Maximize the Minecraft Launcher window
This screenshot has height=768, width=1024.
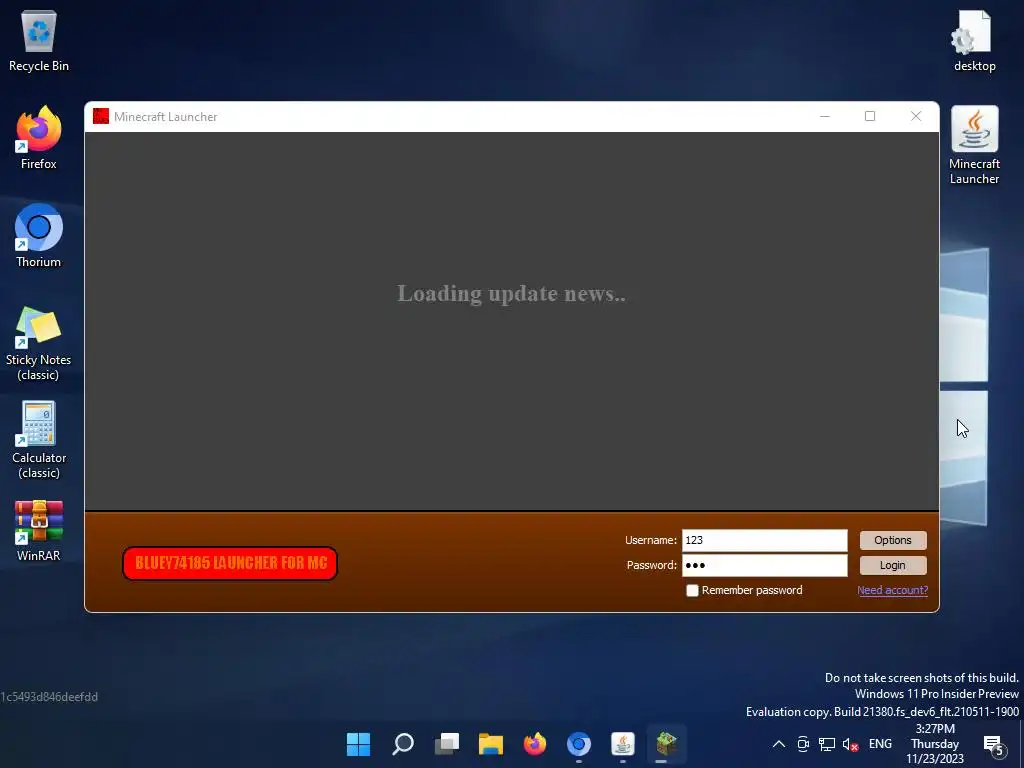coord(870,116)
